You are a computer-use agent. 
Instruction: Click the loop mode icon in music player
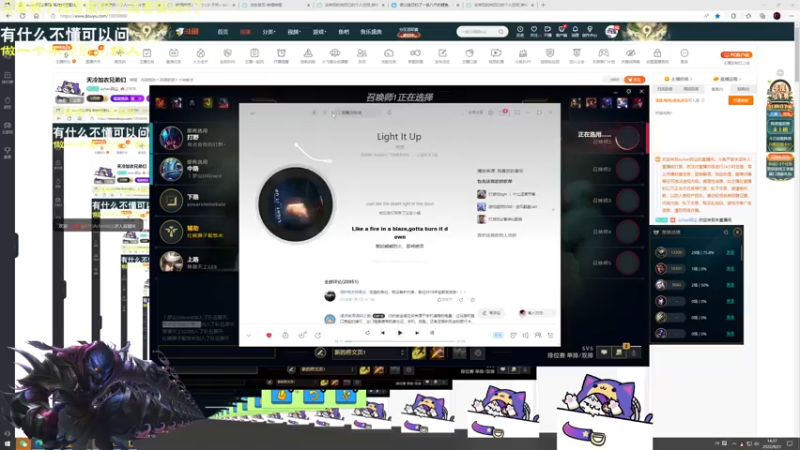click(367, 333)
